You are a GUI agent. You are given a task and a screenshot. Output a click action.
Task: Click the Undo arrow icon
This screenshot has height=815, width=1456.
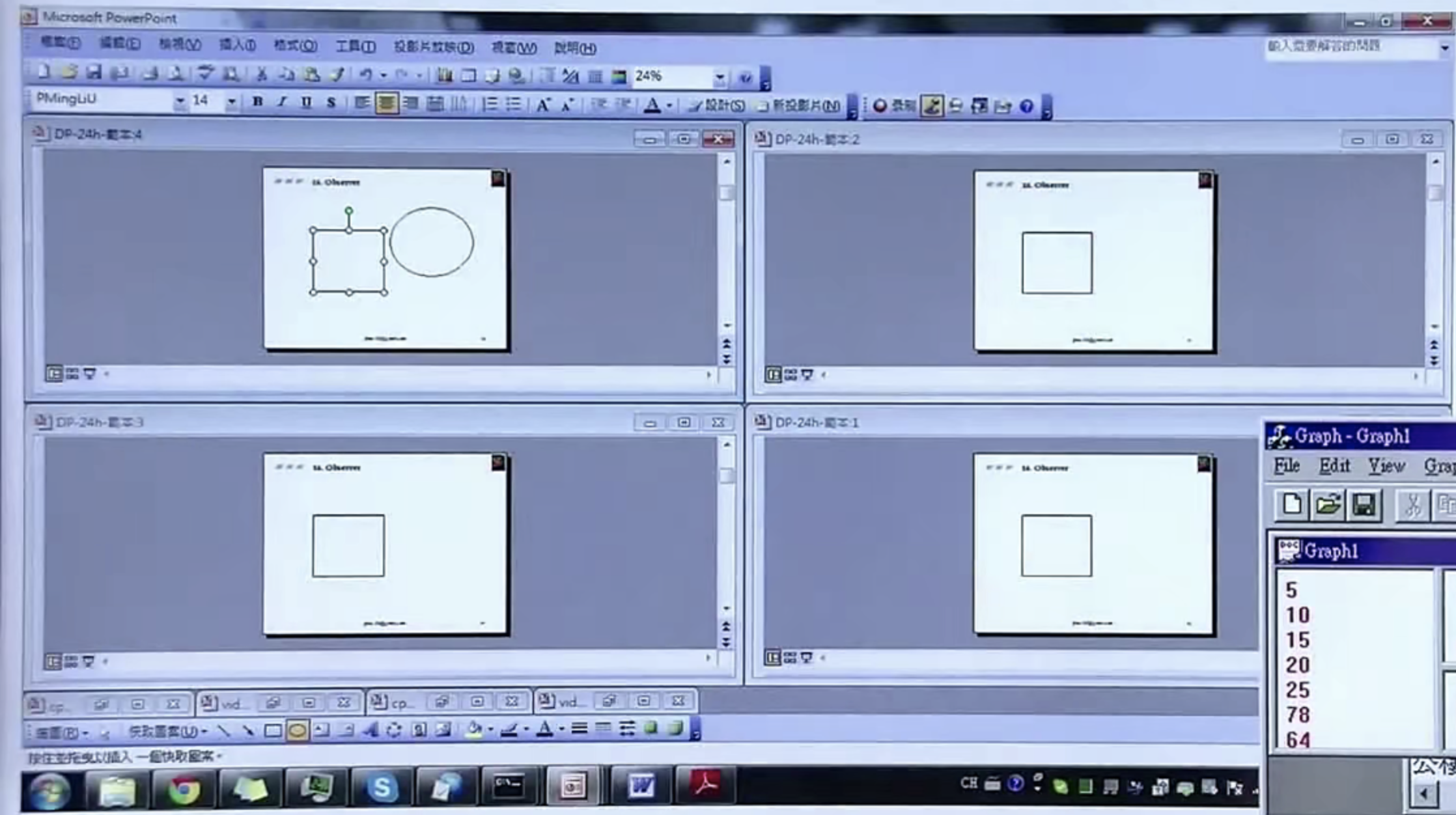coord(365,75)
